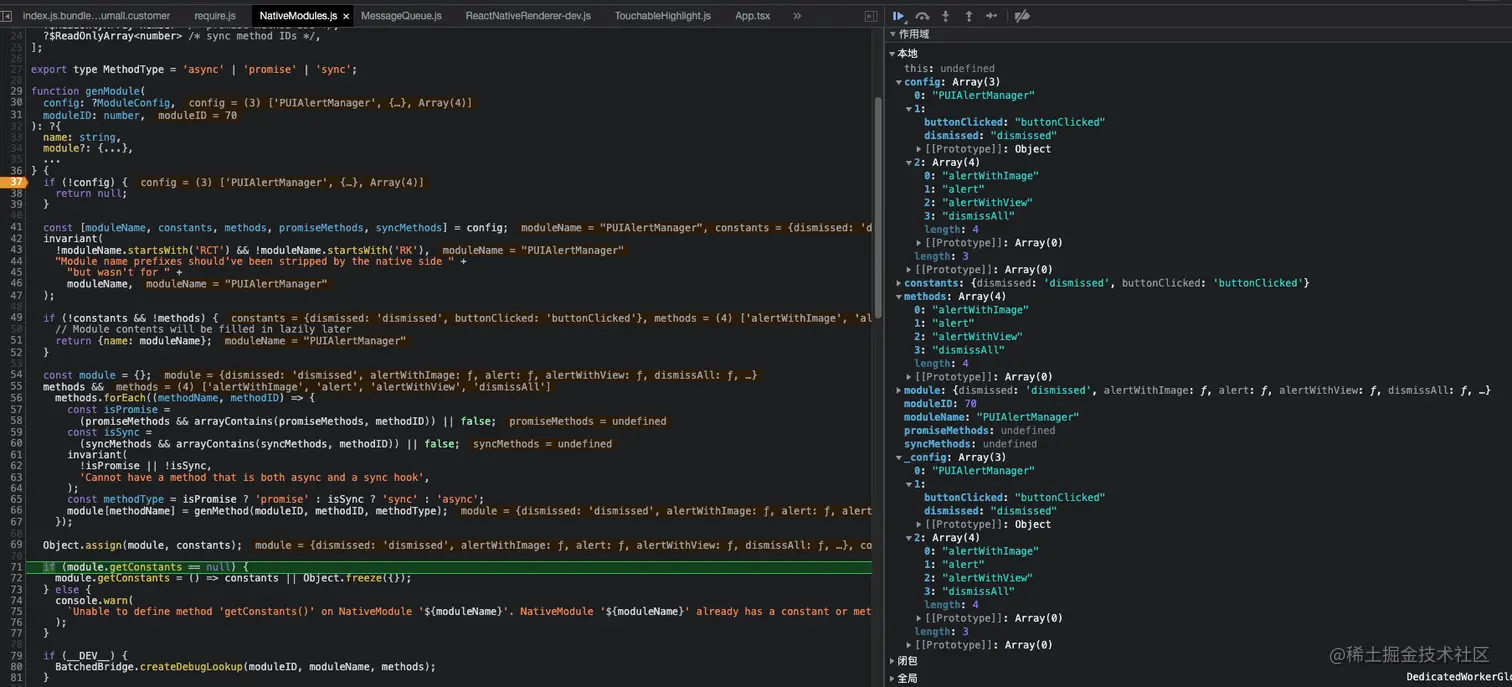Viewport: 1512px width, 687px height.
Task: Resume script execution in the debugger
Action: click(x=898, y=16)
